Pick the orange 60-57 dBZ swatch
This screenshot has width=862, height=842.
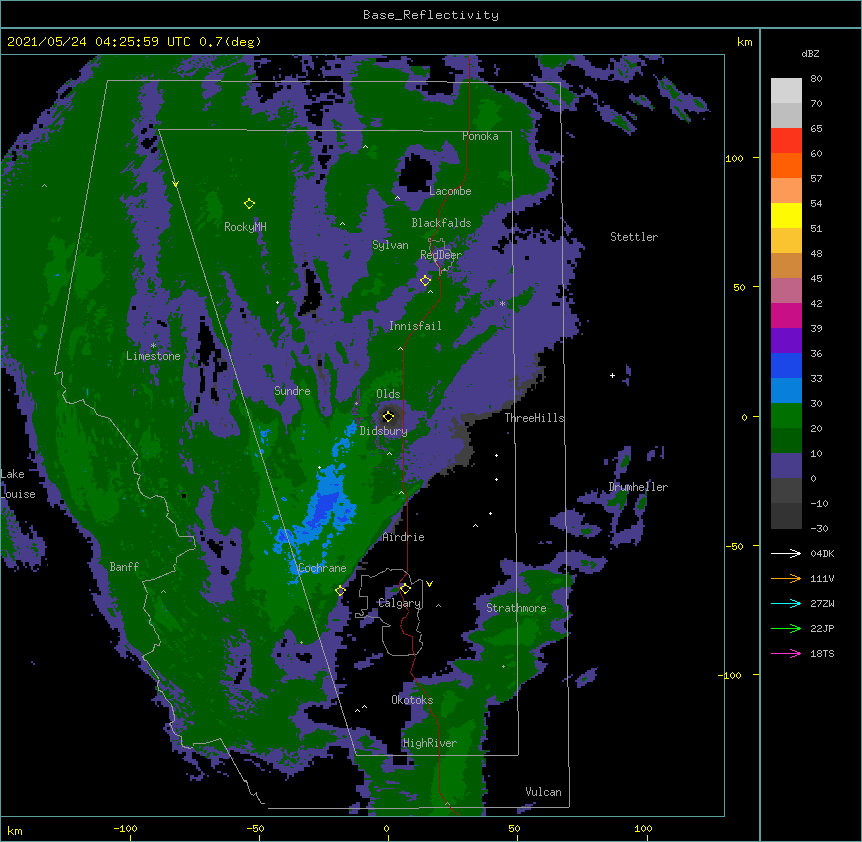786,165
